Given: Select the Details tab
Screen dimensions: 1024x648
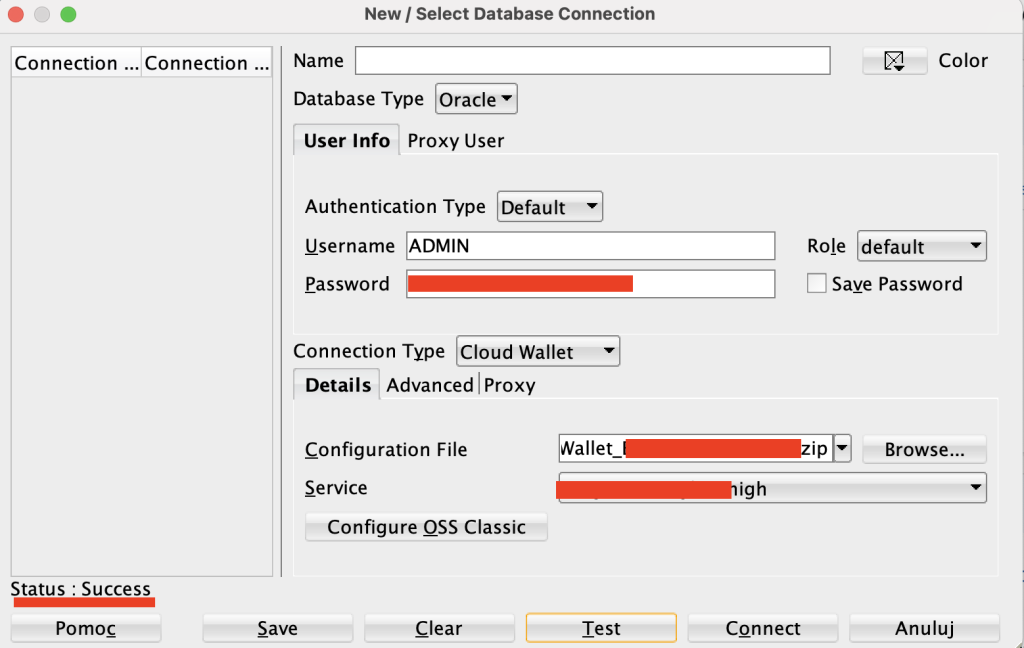Looking at the screenshot, I should (x=337, y=385).
